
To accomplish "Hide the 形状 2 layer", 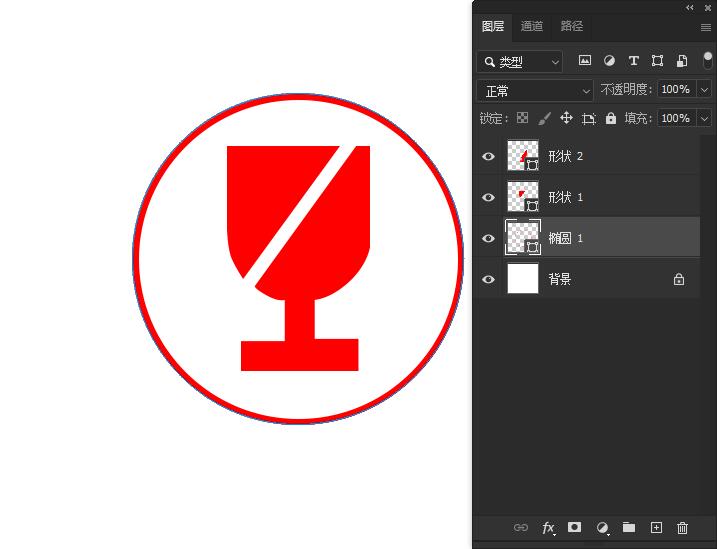I will [x=488, y=156].
